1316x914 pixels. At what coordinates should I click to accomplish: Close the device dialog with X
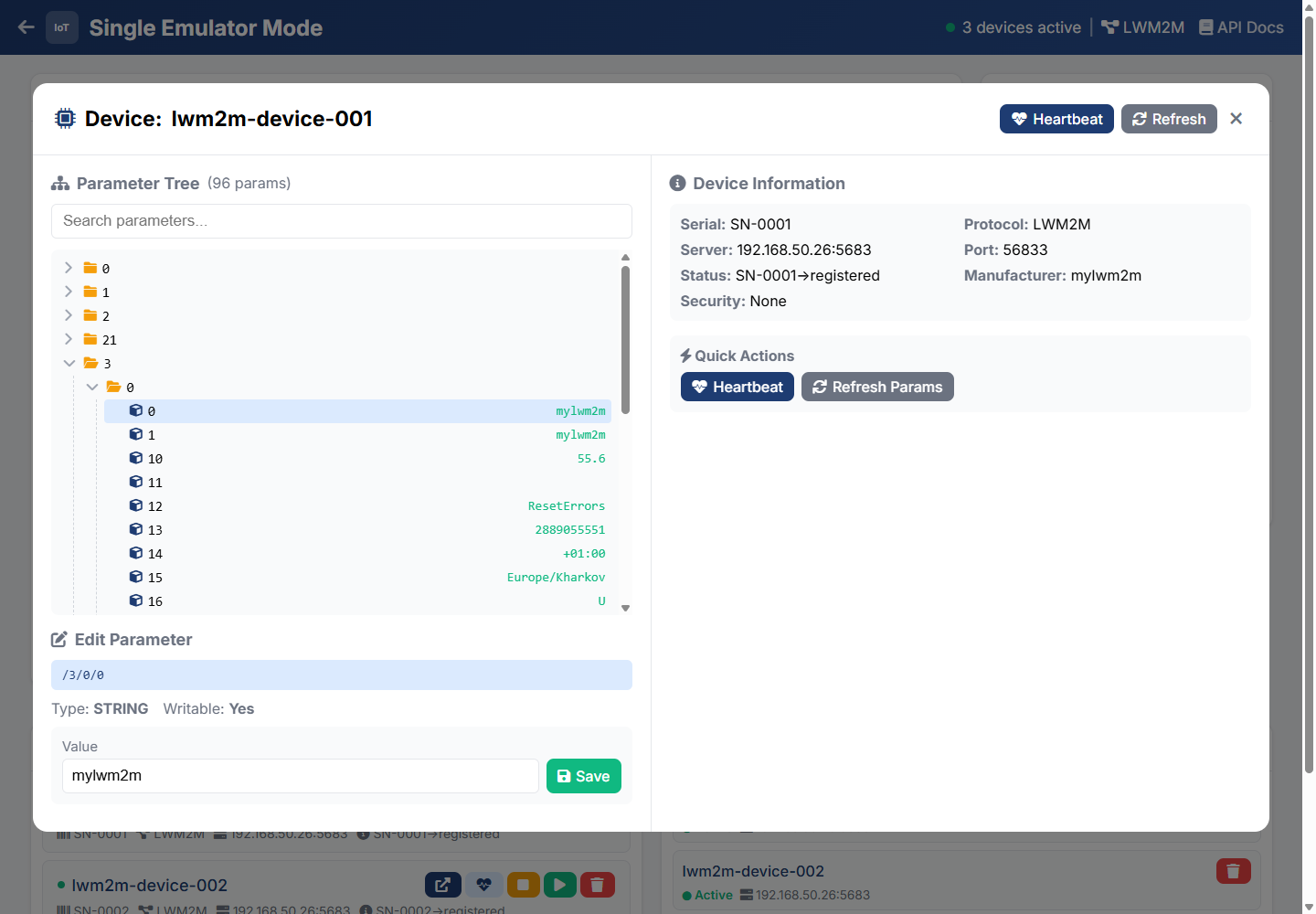point(1236,119)
